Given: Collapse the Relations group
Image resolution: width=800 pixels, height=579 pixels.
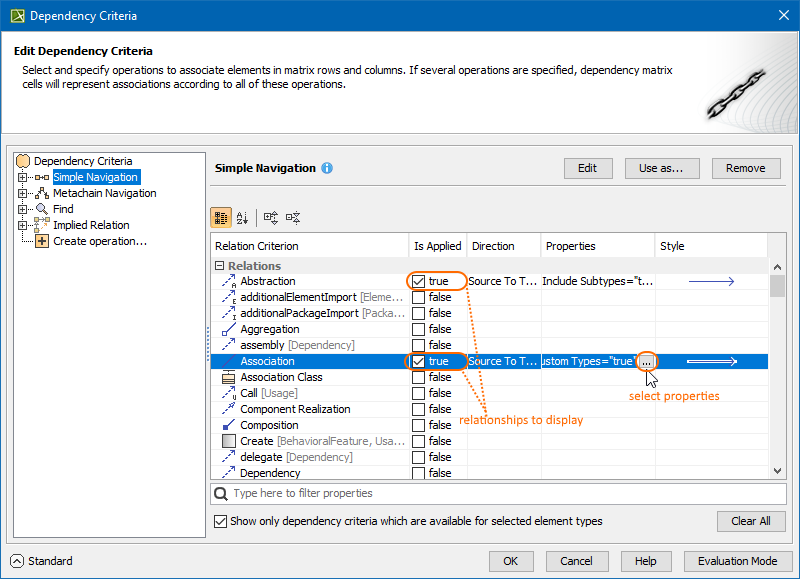Looking at the screenshot, I should coord(220,266).
